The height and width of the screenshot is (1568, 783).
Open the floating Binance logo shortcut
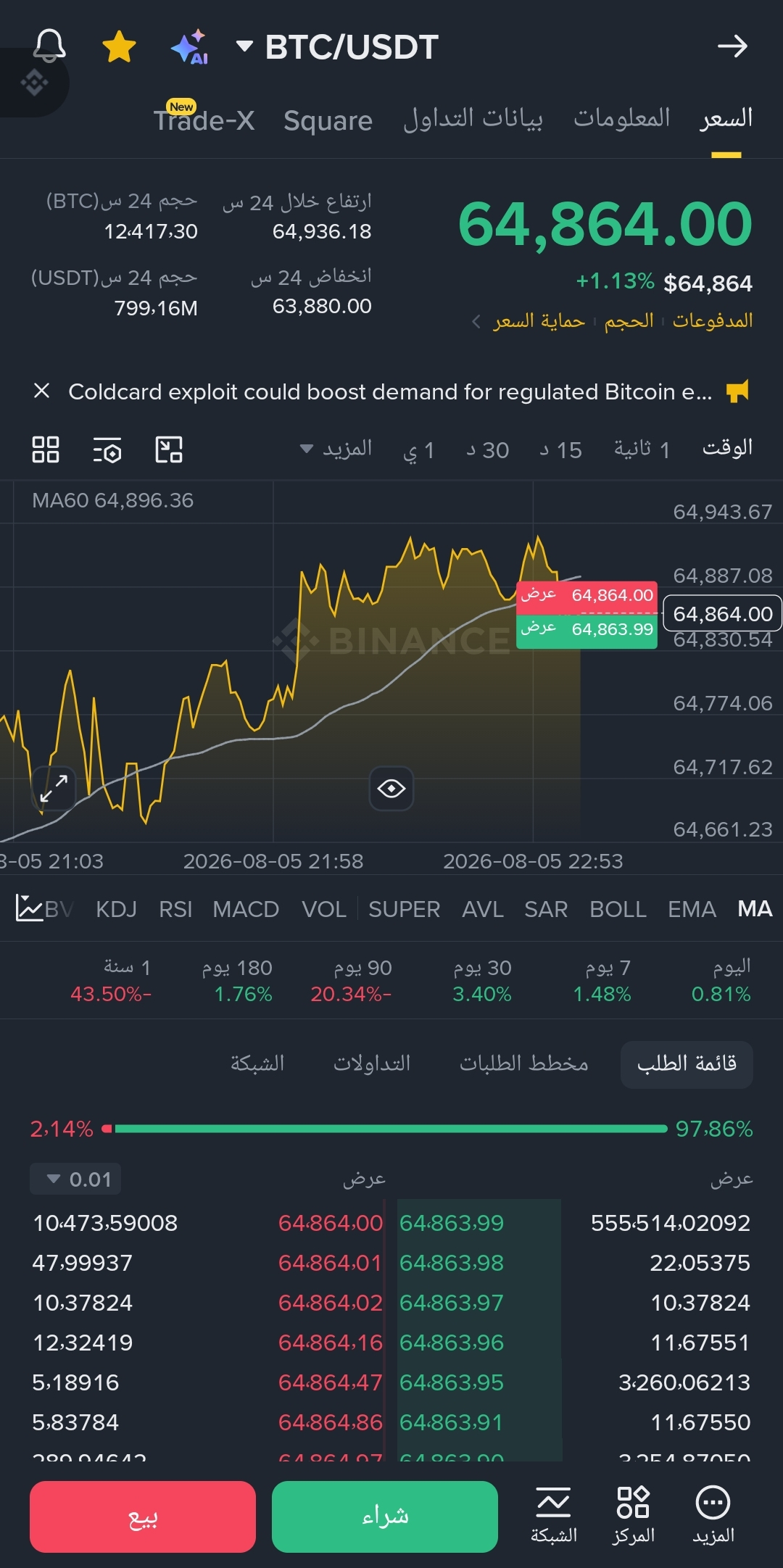(x=34, y=83)
